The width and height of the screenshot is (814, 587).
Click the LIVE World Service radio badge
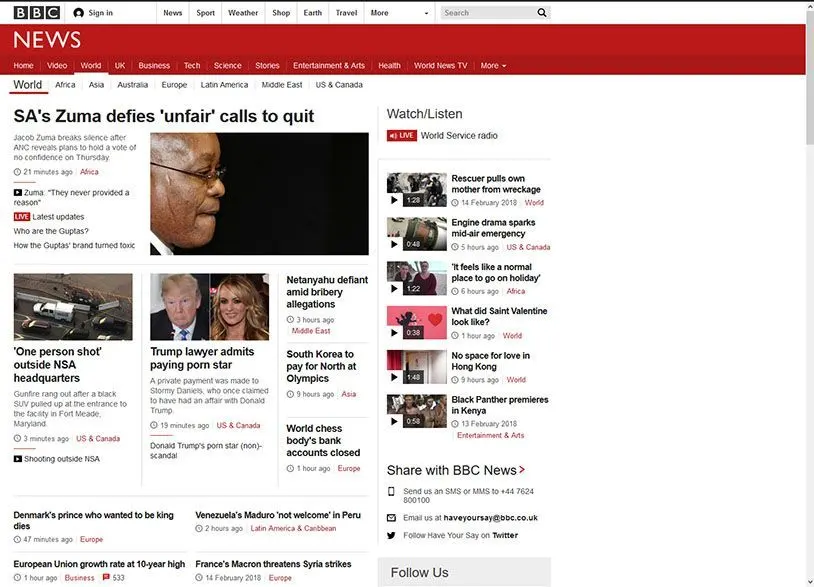(401, 135)
